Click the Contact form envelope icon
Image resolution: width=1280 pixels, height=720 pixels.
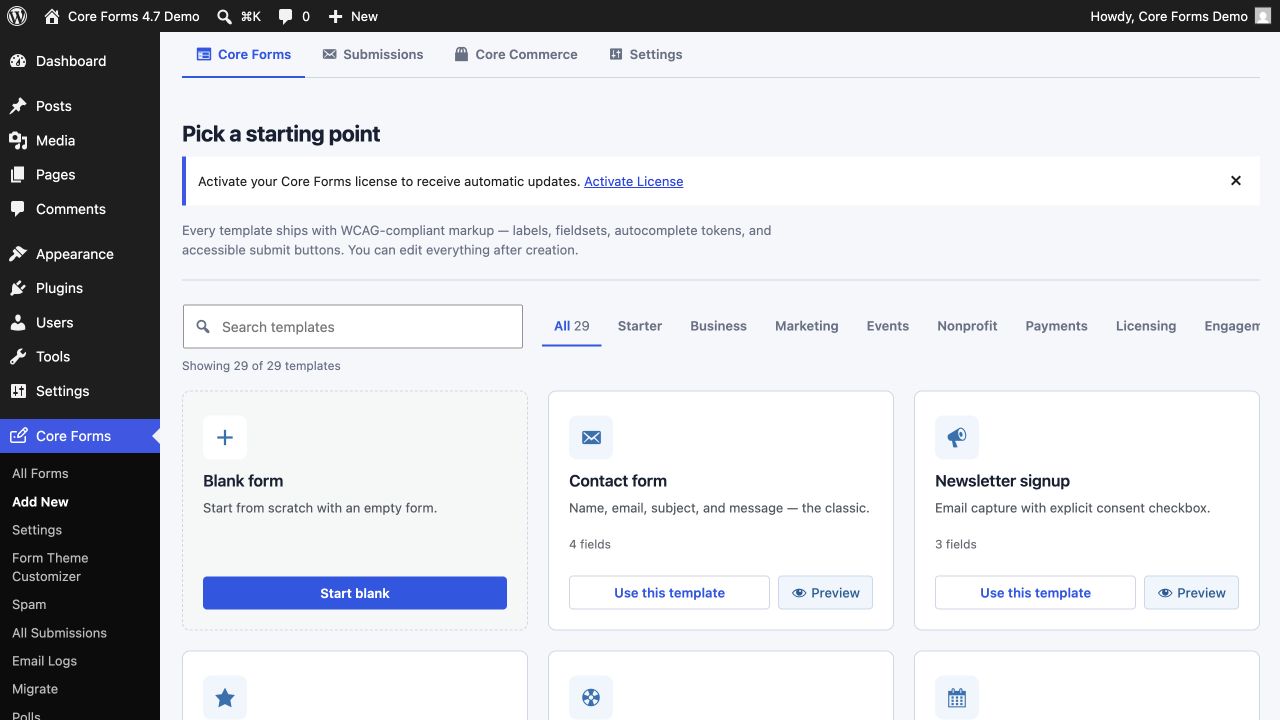[591, 438]
